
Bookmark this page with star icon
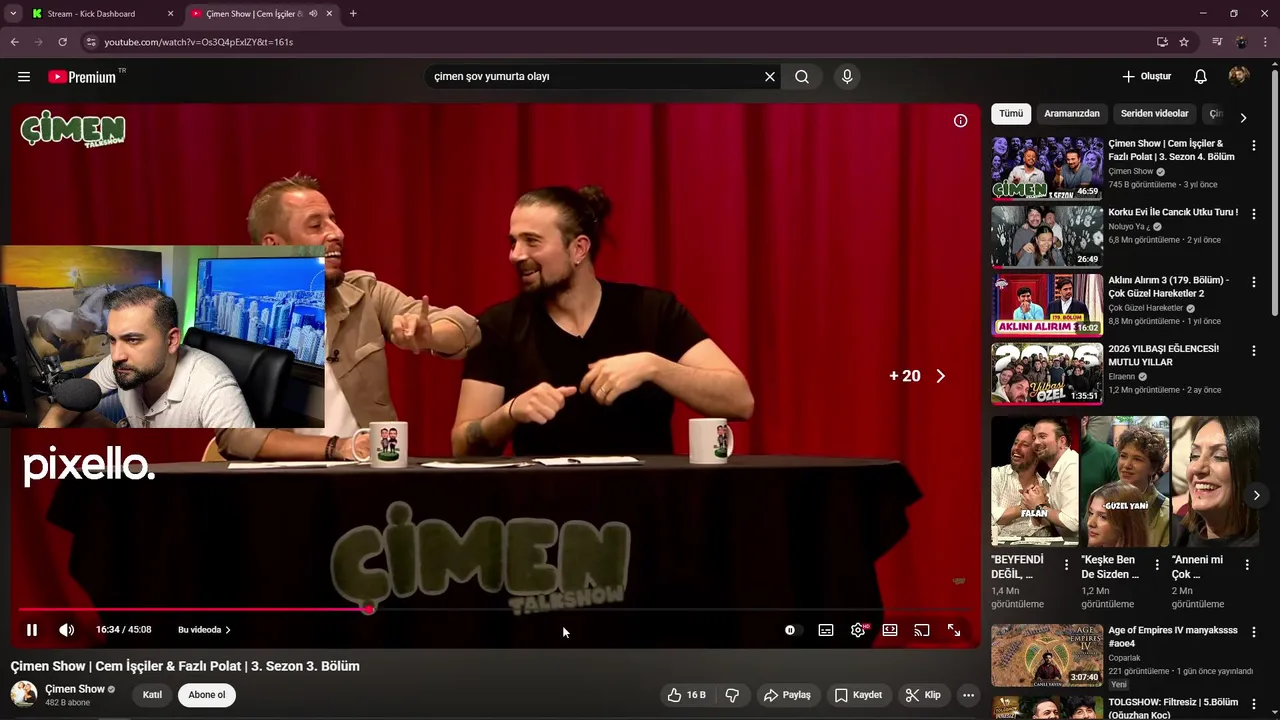click(1184, 42)
